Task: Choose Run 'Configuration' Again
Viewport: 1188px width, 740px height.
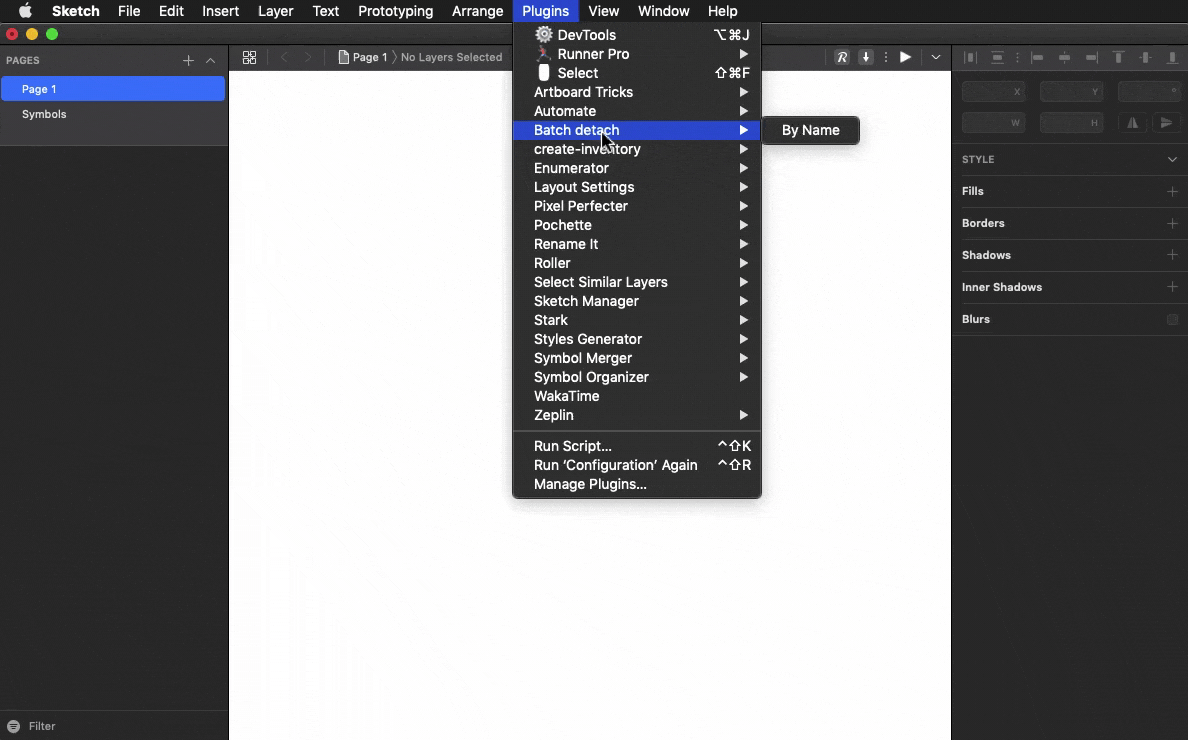Action: (636, 465)
